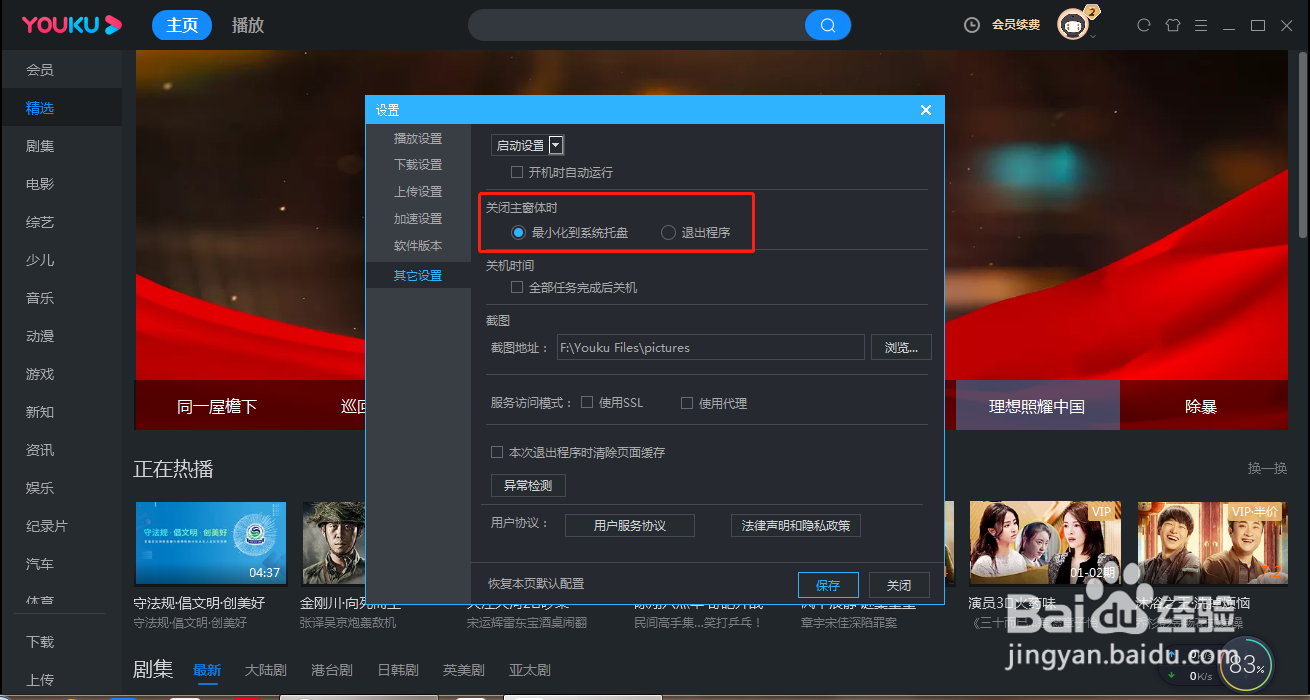Viewport: 1310px width, 700px height.
Task: Open 动漫 in left sidebar
Action: click(40, 336)
